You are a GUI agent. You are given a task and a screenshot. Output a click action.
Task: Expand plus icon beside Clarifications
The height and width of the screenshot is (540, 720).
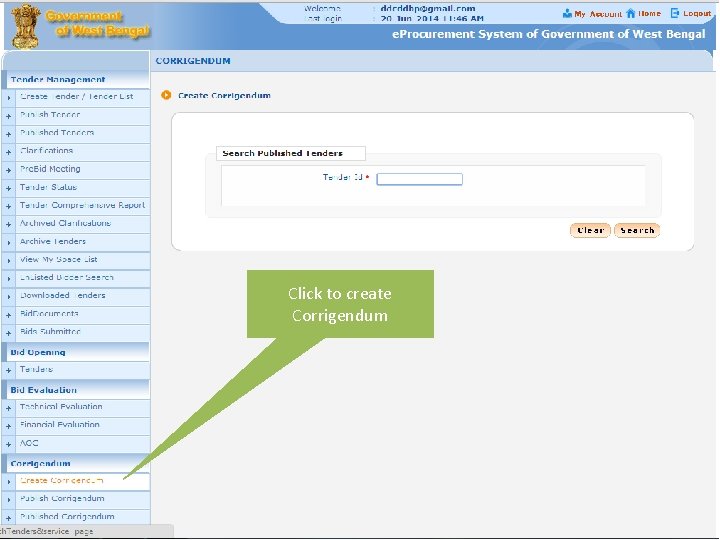coord(8,152)
